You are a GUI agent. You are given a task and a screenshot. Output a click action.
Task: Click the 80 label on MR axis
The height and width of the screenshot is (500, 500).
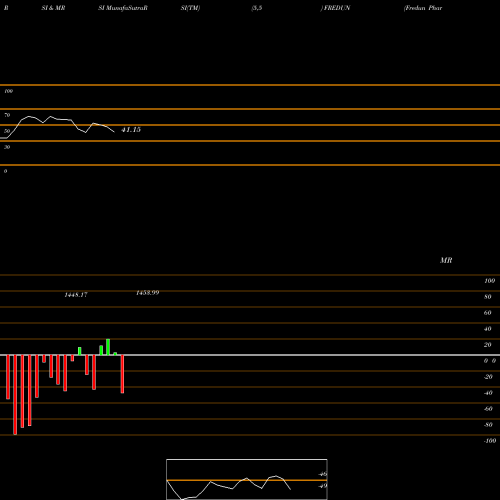(488, 297)
